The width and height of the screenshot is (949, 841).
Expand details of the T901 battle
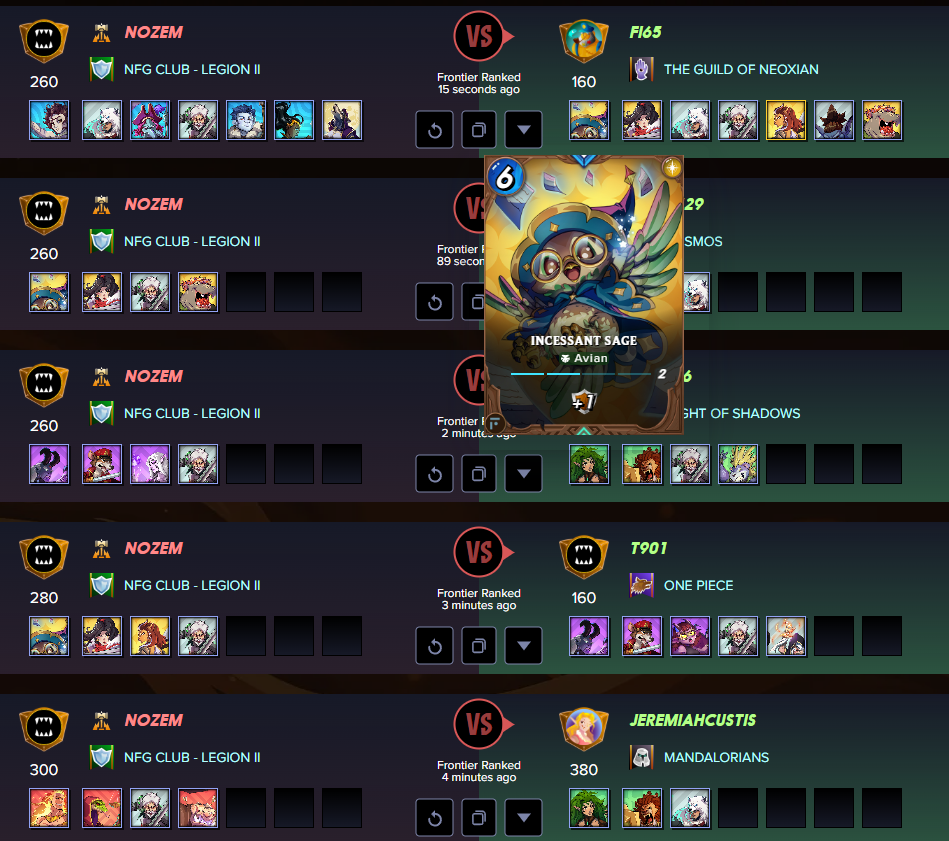click(x=524, y=646)
